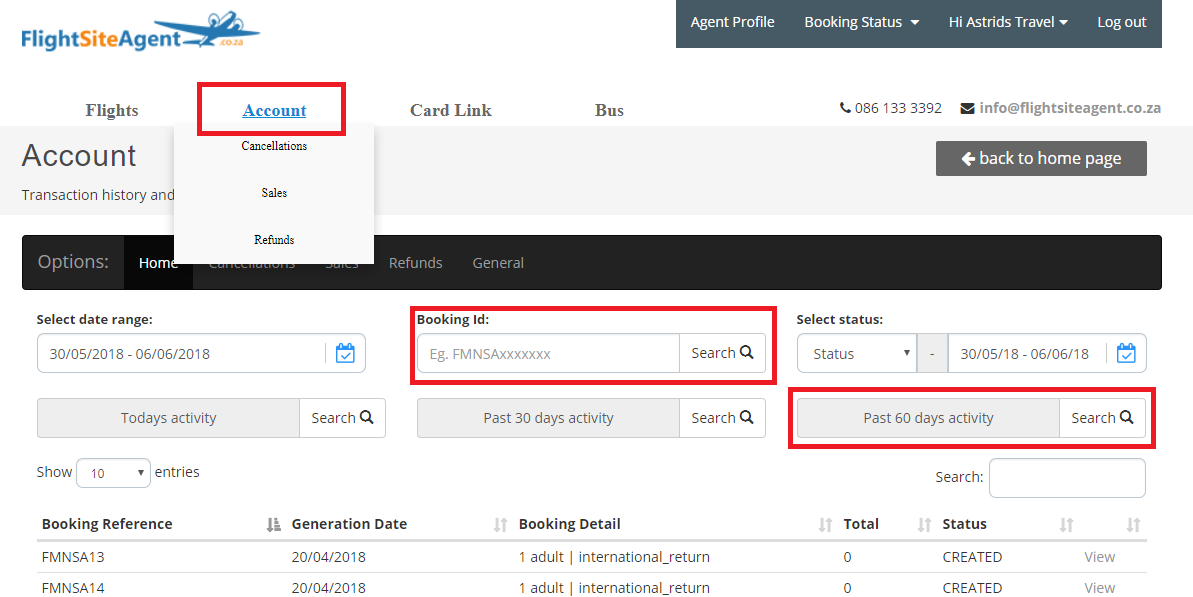
Task: Search Past 60 days activity
Action: pyautogui.click(x=1102, y=418)
